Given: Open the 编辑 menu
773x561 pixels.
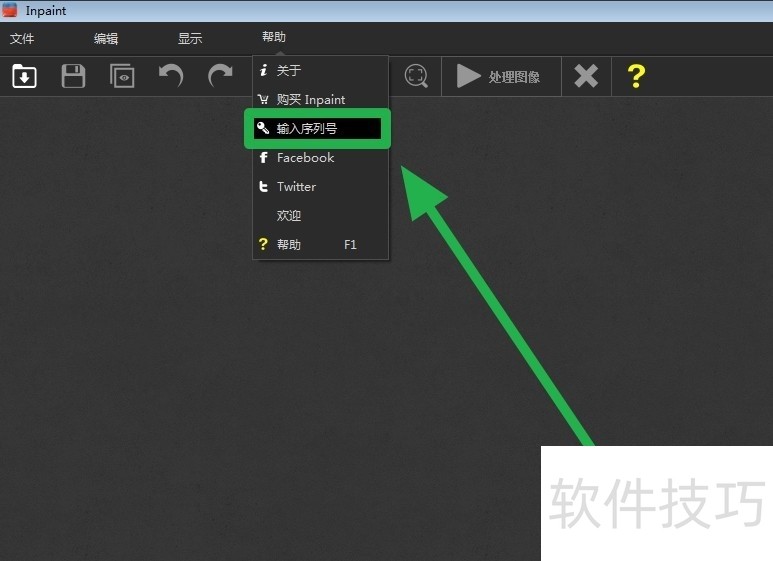Looking at the screenshot, I should (106, 38).
